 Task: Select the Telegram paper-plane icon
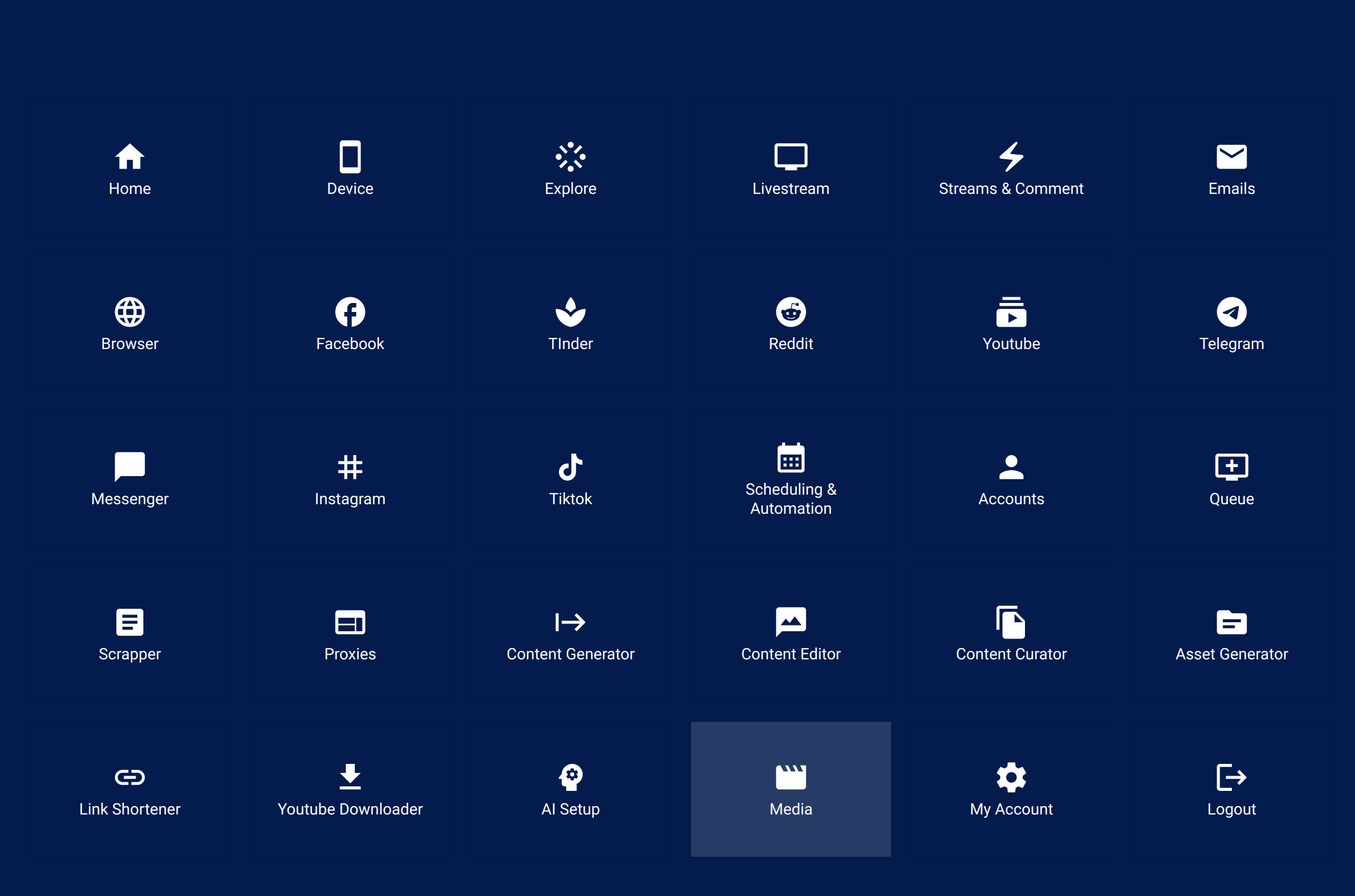(1231, 312)
